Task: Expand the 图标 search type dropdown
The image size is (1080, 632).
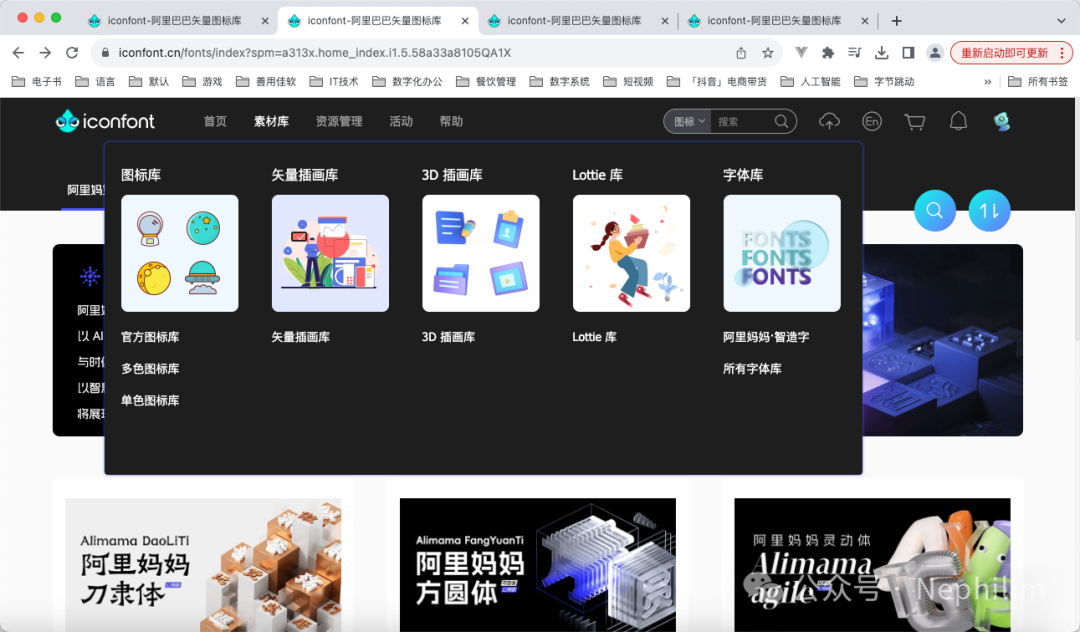Action: (688, 121)
